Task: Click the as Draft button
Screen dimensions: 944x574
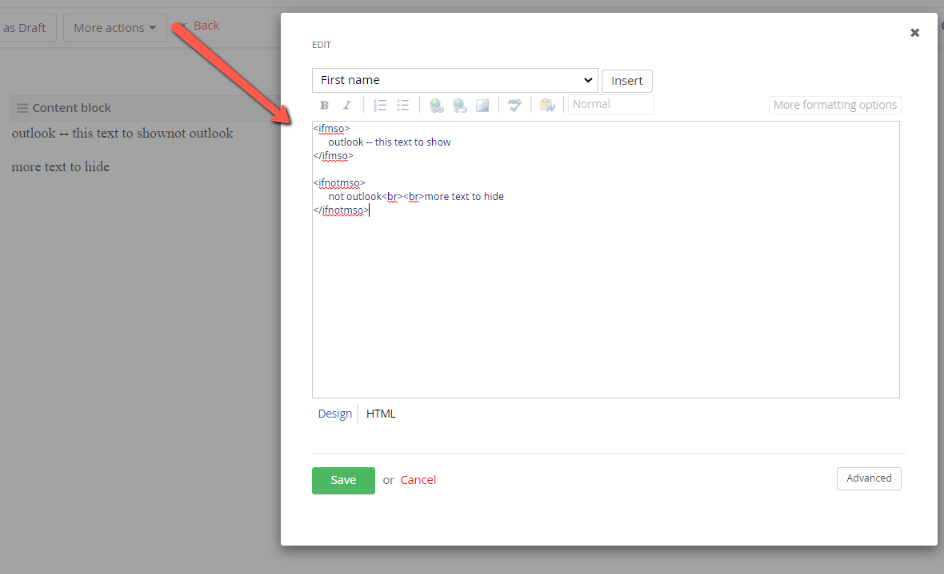Action: click(x=25, y=28)
